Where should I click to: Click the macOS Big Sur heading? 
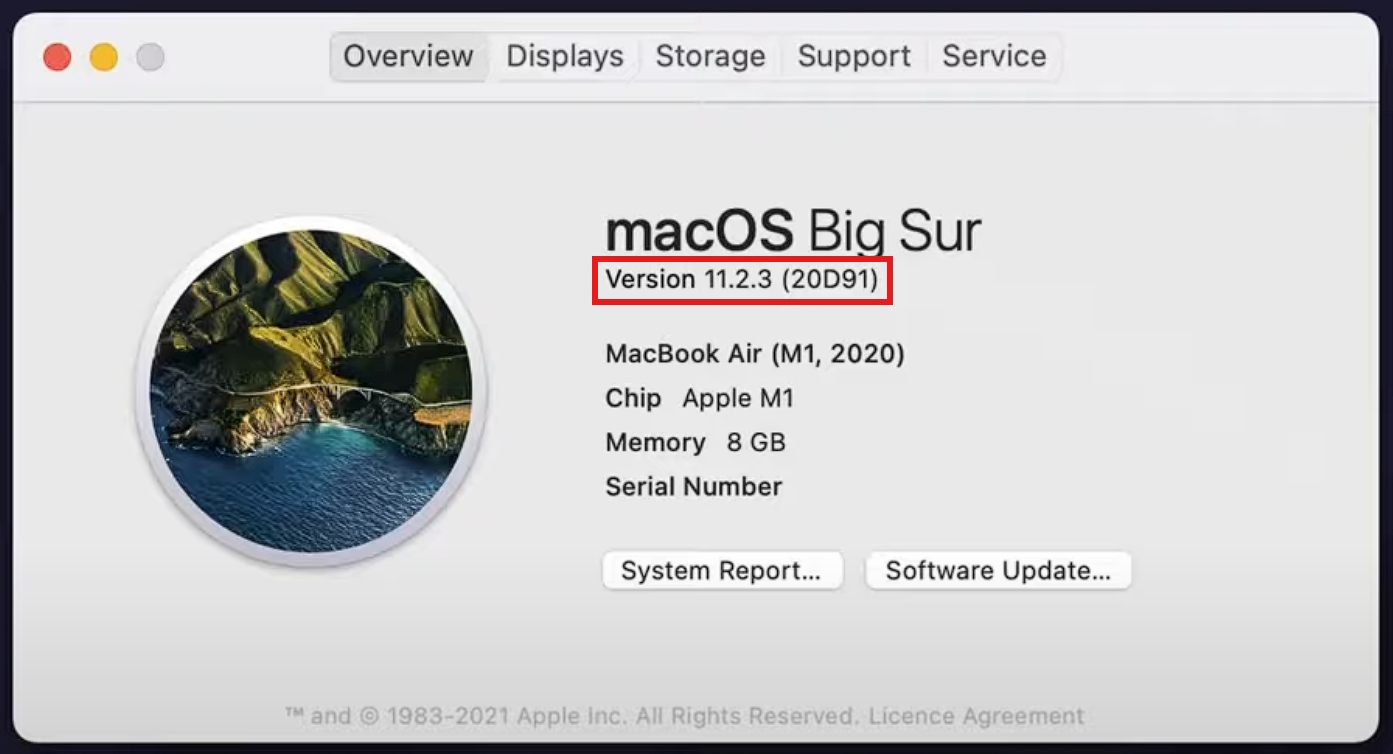click(793, 230)
